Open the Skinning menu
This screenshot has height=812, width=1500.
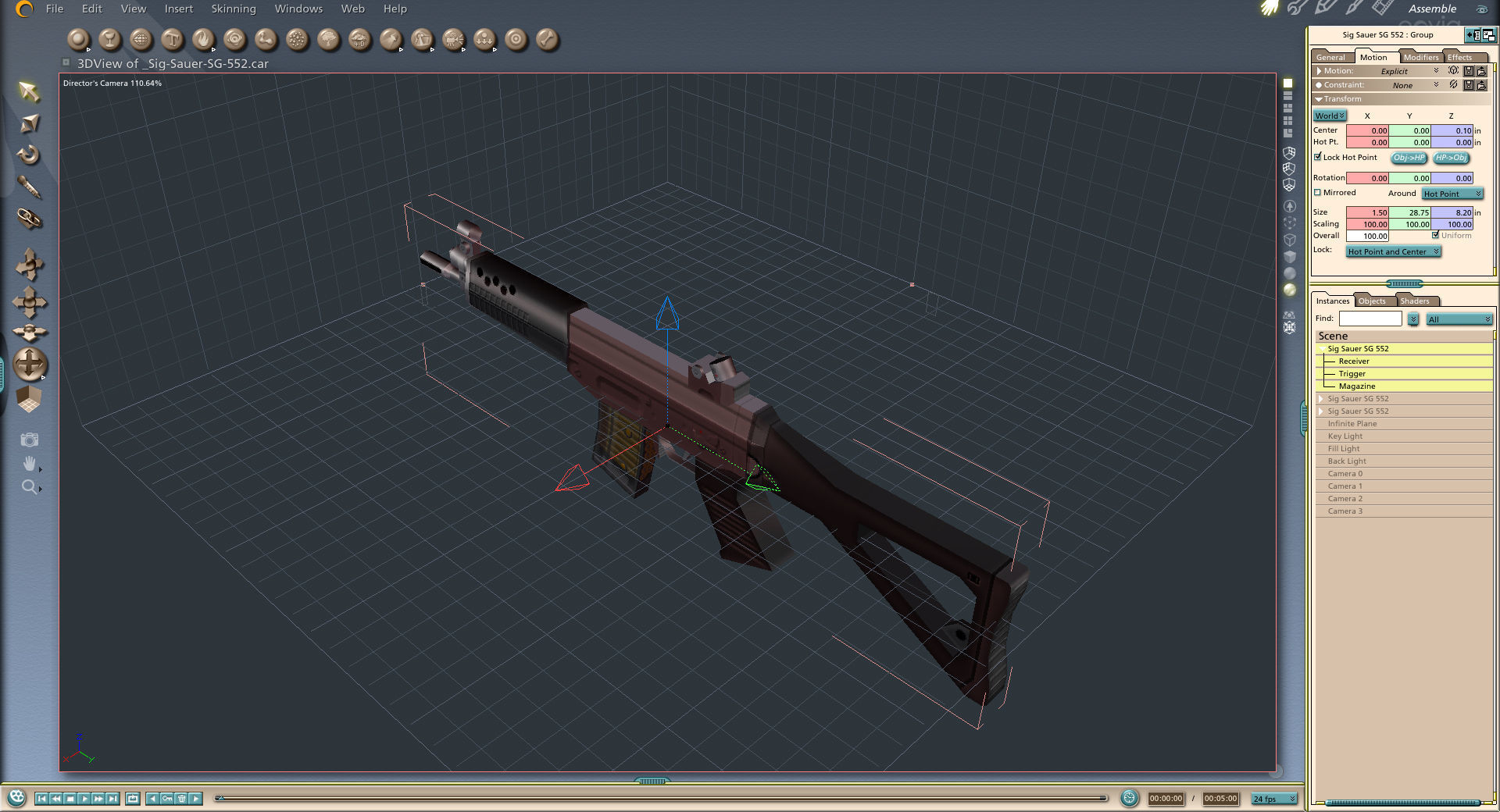tap(234, 9)
